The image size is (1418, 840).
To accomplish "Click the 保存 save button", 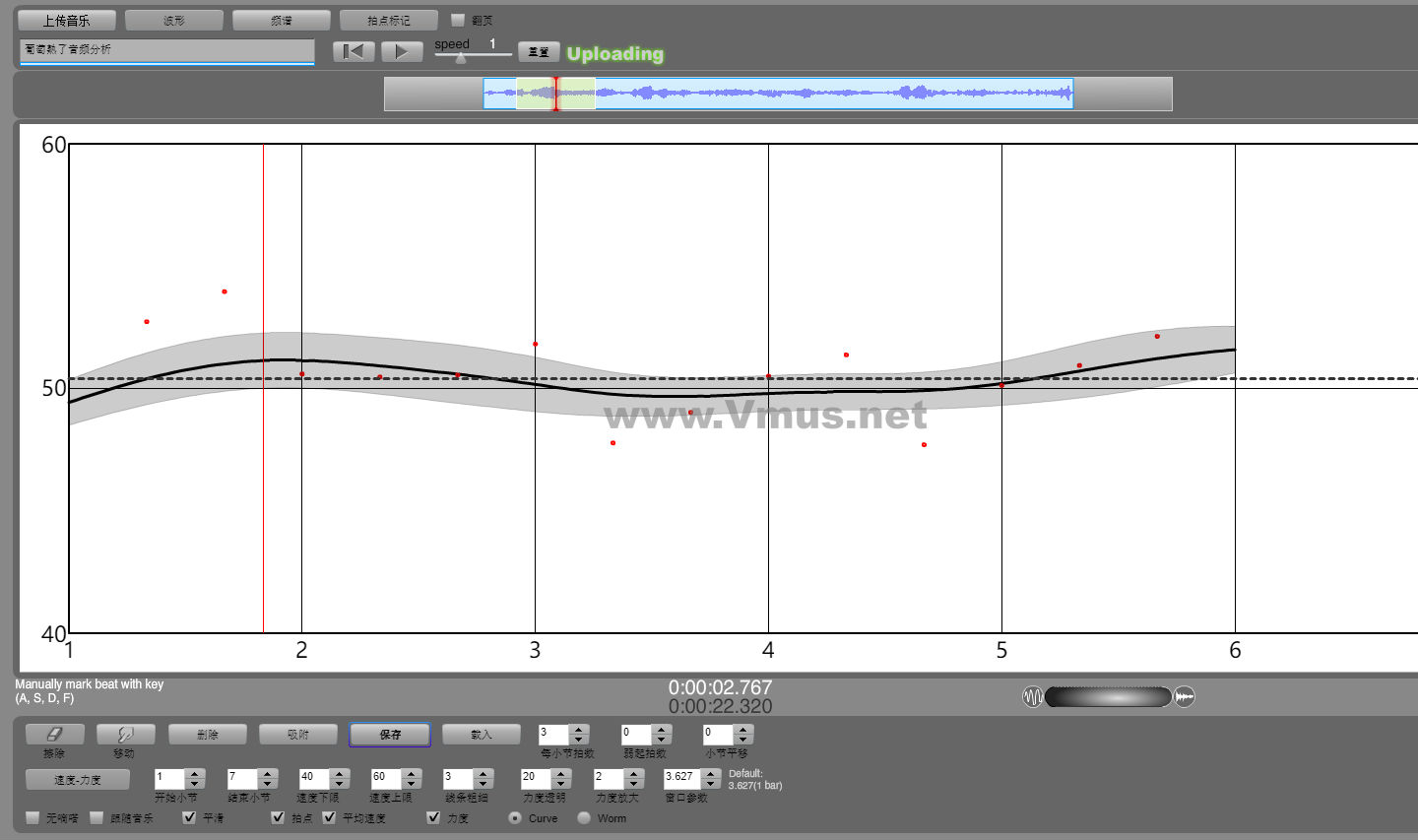I will [x=390, y=735].
